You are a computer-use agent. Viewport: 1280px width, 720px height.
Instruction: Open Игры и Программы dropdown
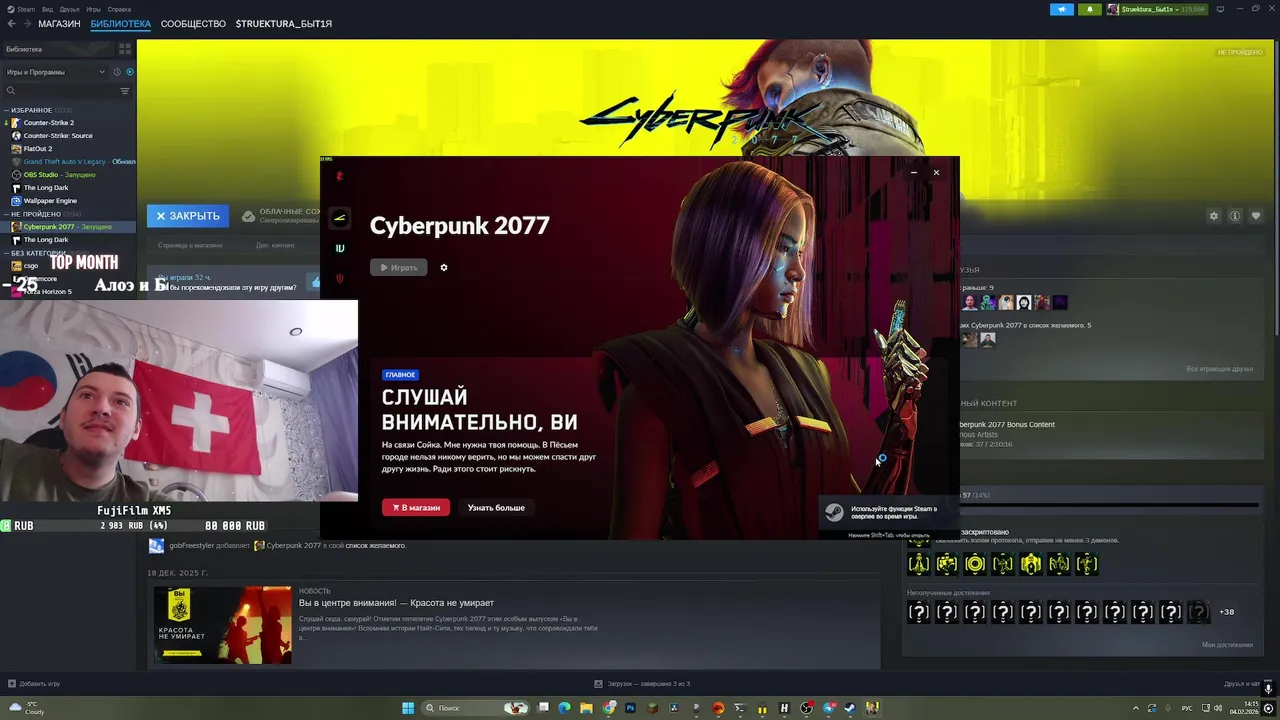(55, 72)
